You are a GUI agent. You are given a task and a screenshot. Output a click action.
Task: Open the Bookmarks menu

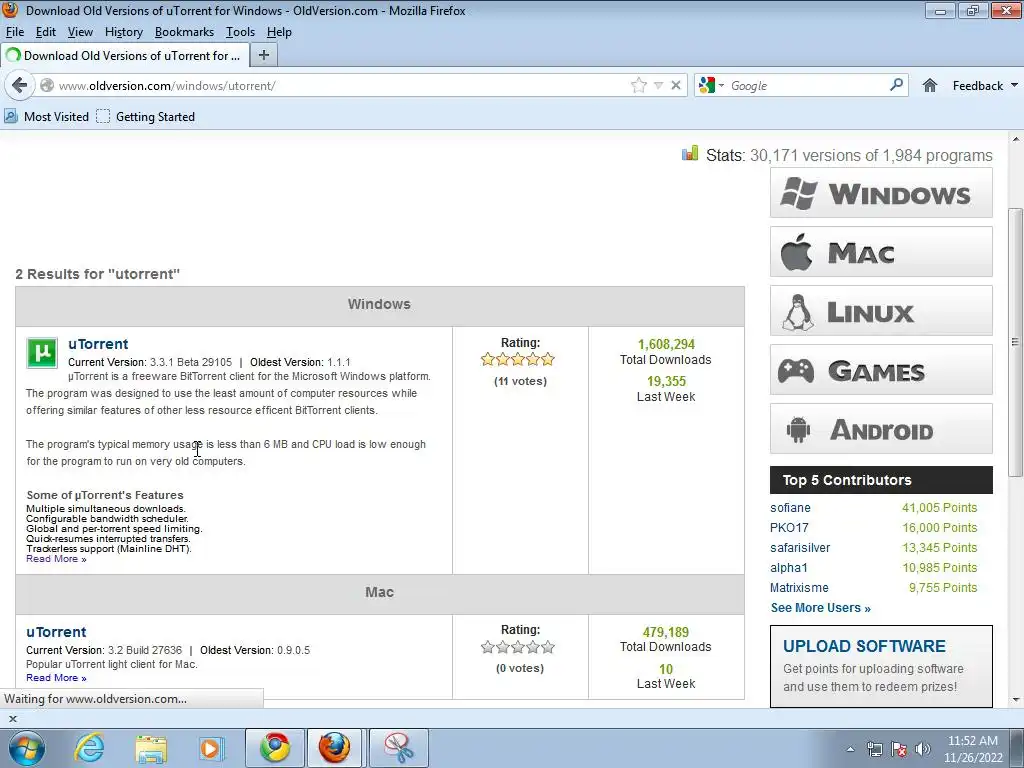point(184,32)
